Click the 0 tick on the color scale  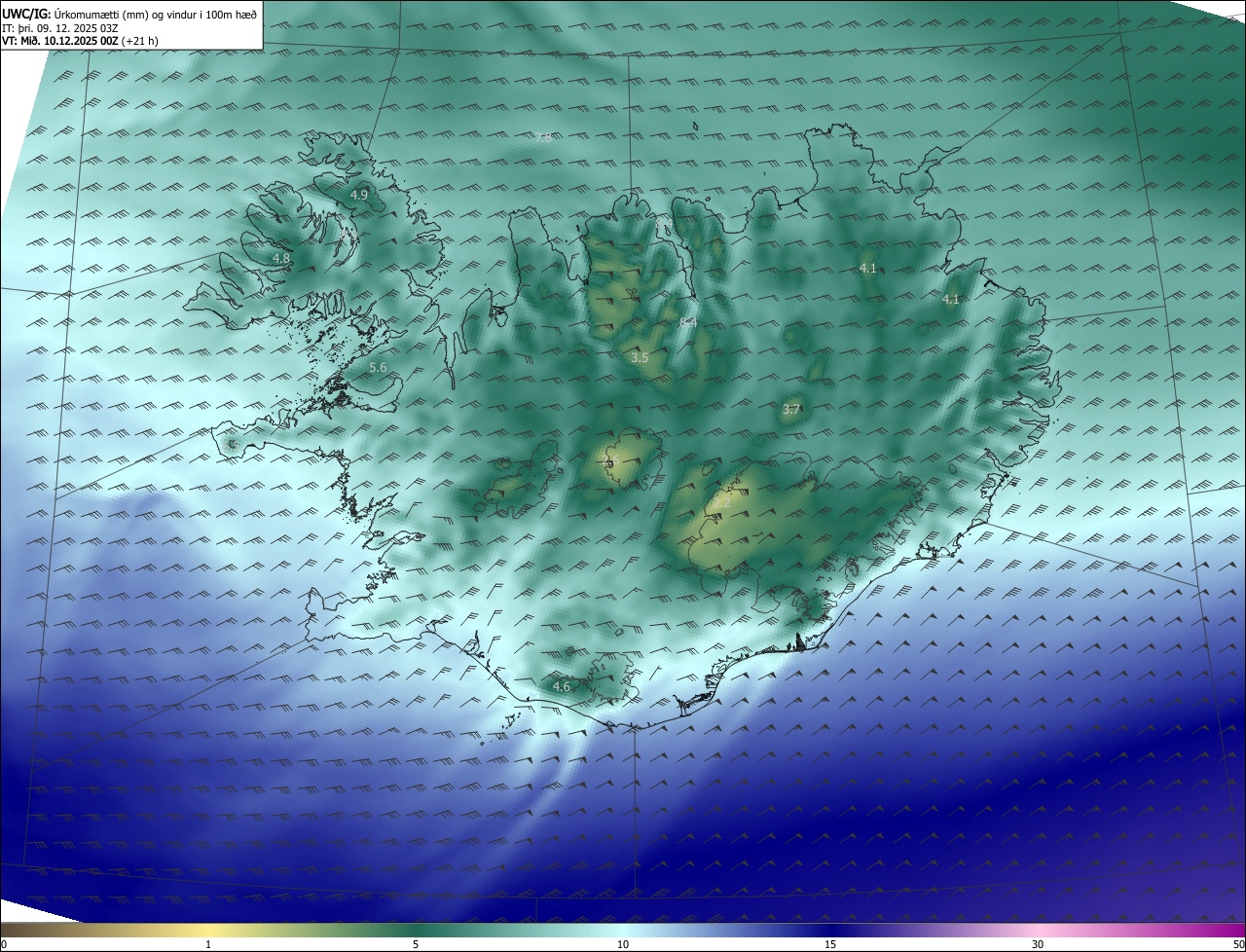tap(4, 944)
